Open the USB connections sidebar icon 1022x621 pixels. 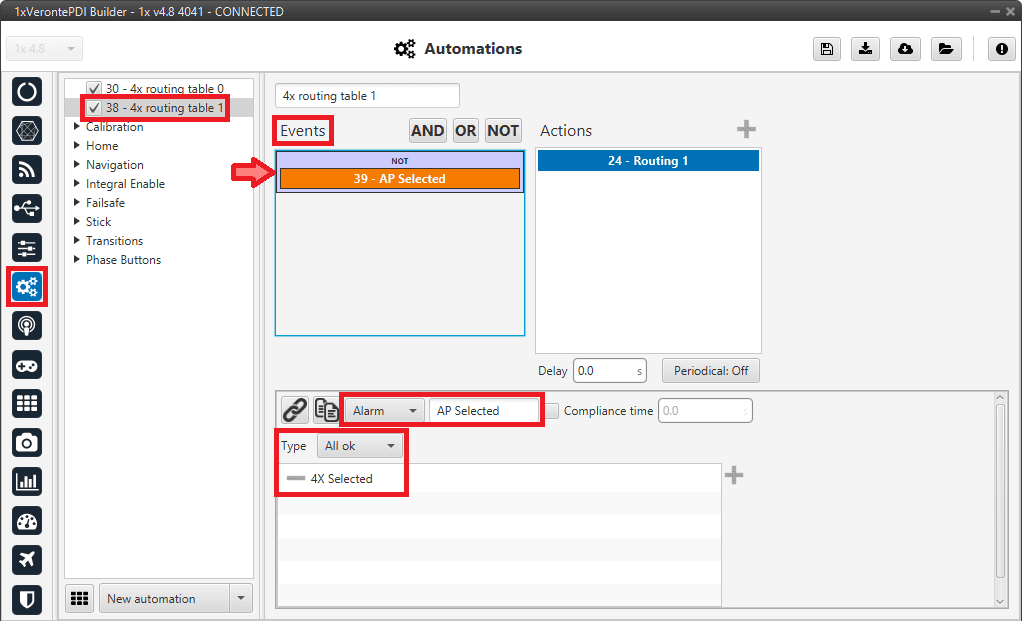[x=27, y=208]
